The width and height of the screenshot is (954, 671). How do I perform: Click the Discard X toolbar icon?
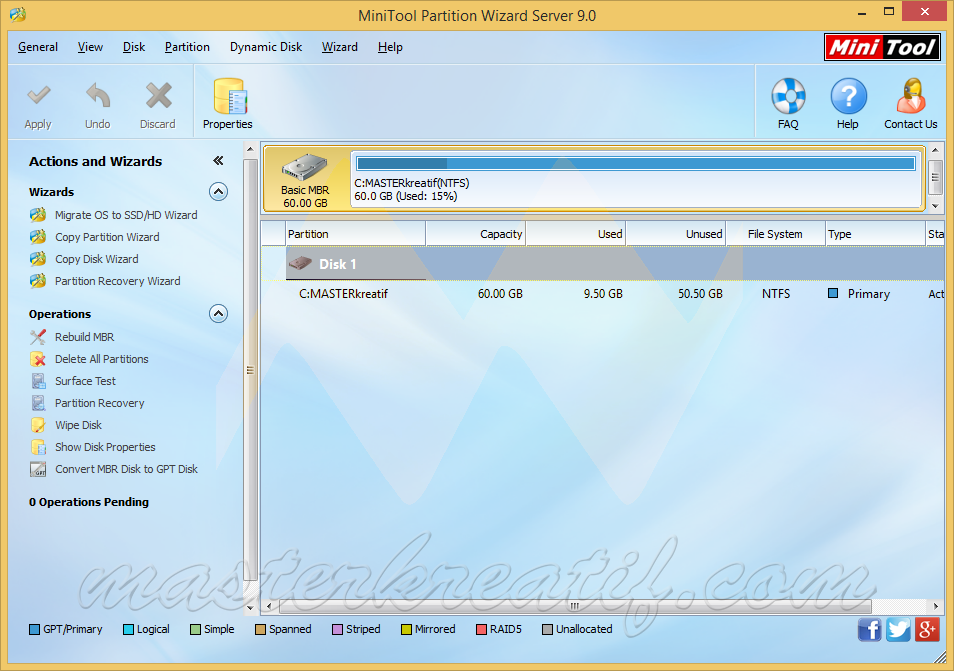(x=158, y=96)
